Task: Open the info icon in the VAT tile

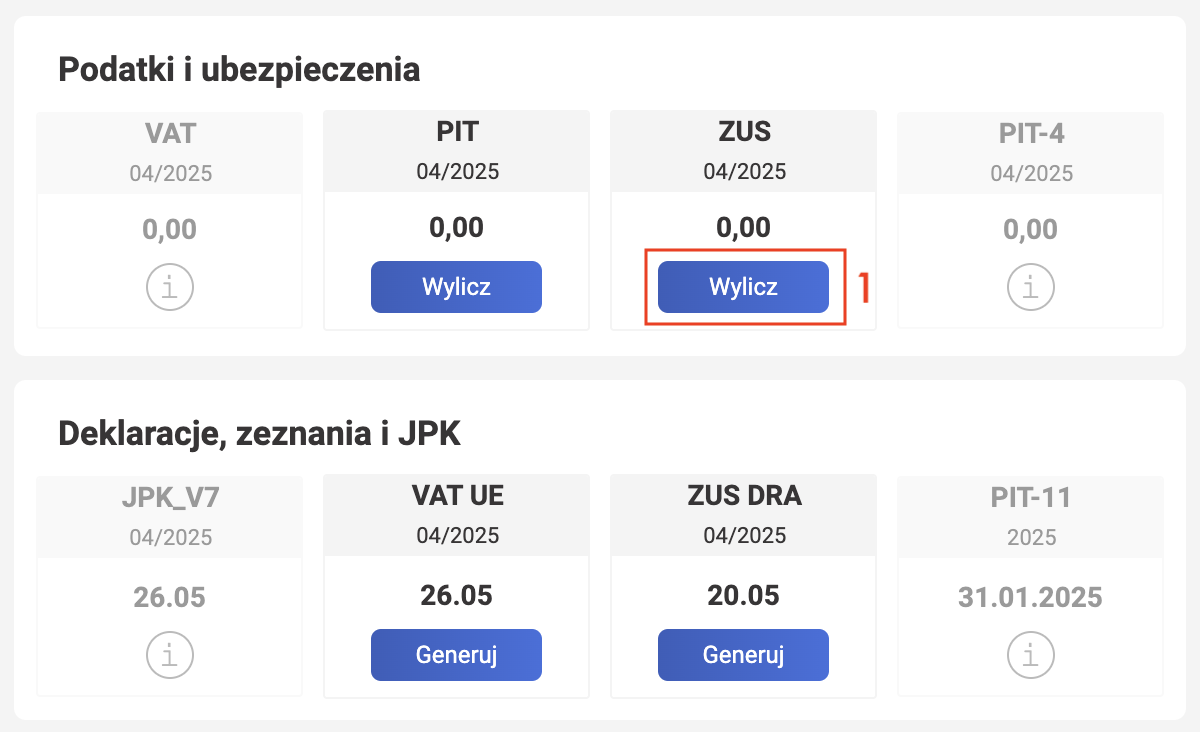Action: [170, 287]
